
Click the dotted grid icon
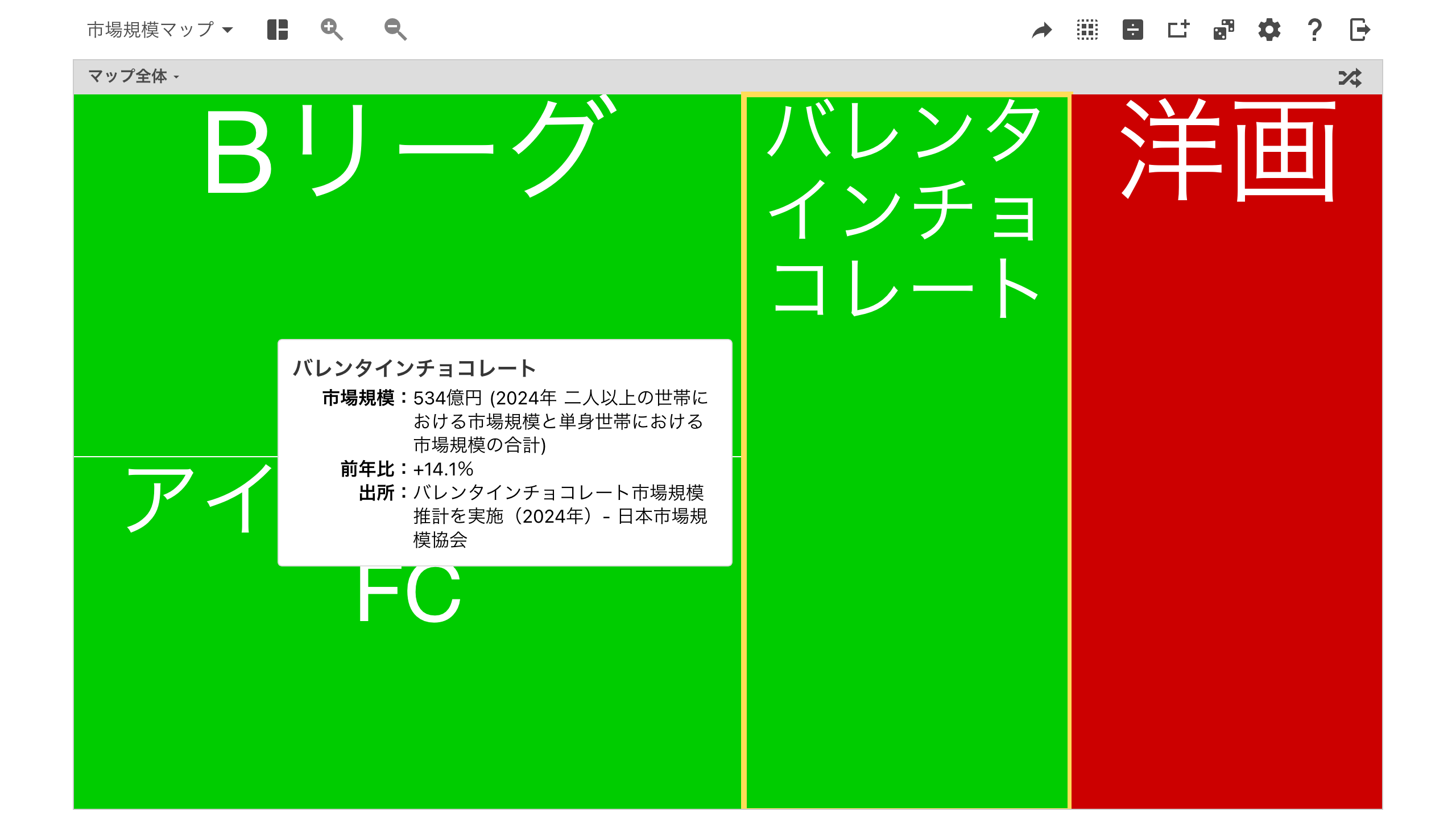(1087, 30)
